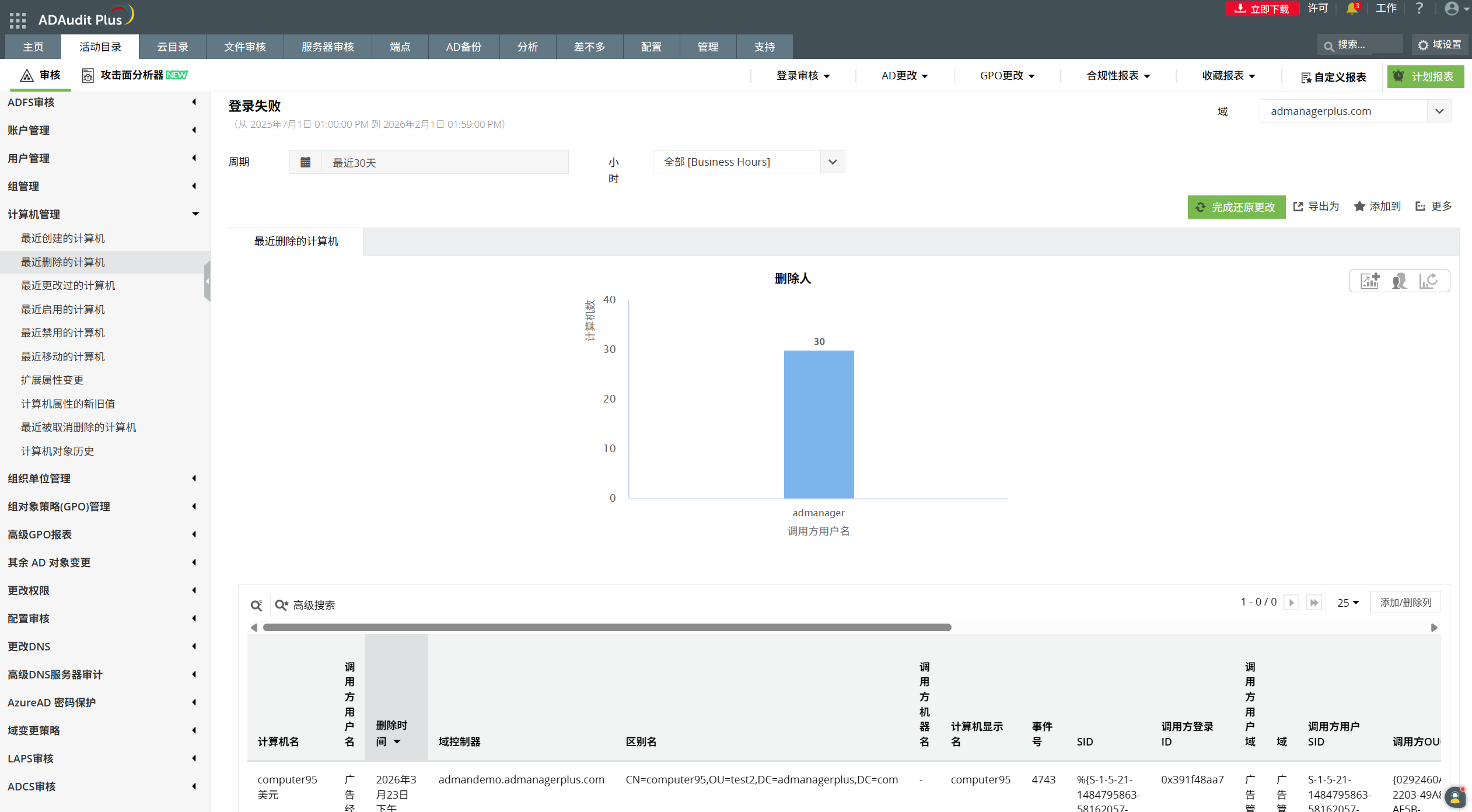Image resolution: width=1472 pixels, height=812 pixels.
Task: Open the chat support bubble icon
Action: pyautogui.click(x=1454, y=797)
